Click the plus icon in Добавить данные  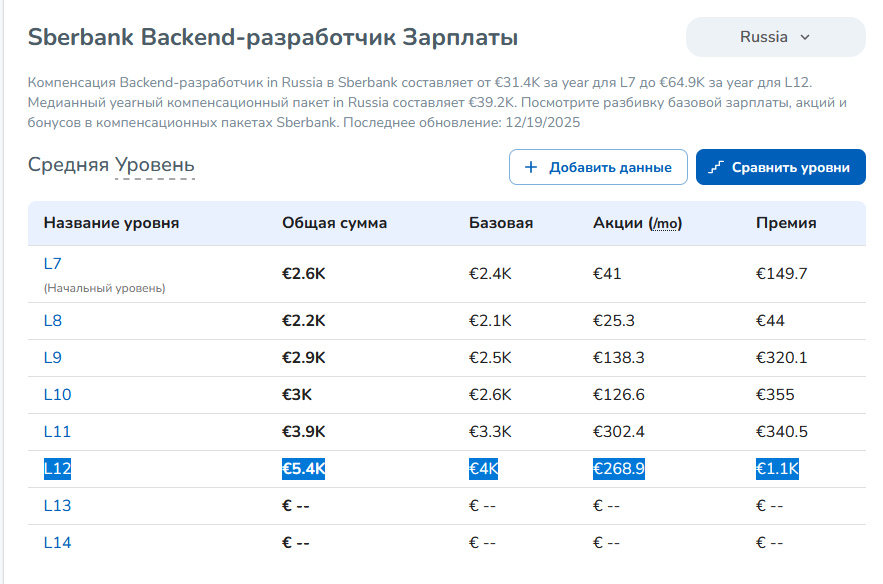(531, 168)
